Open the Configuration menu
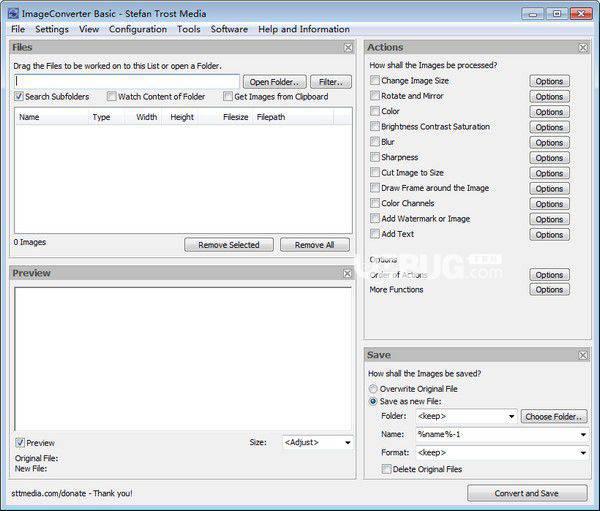Screen dimensions: 600x511 [138, 29]
